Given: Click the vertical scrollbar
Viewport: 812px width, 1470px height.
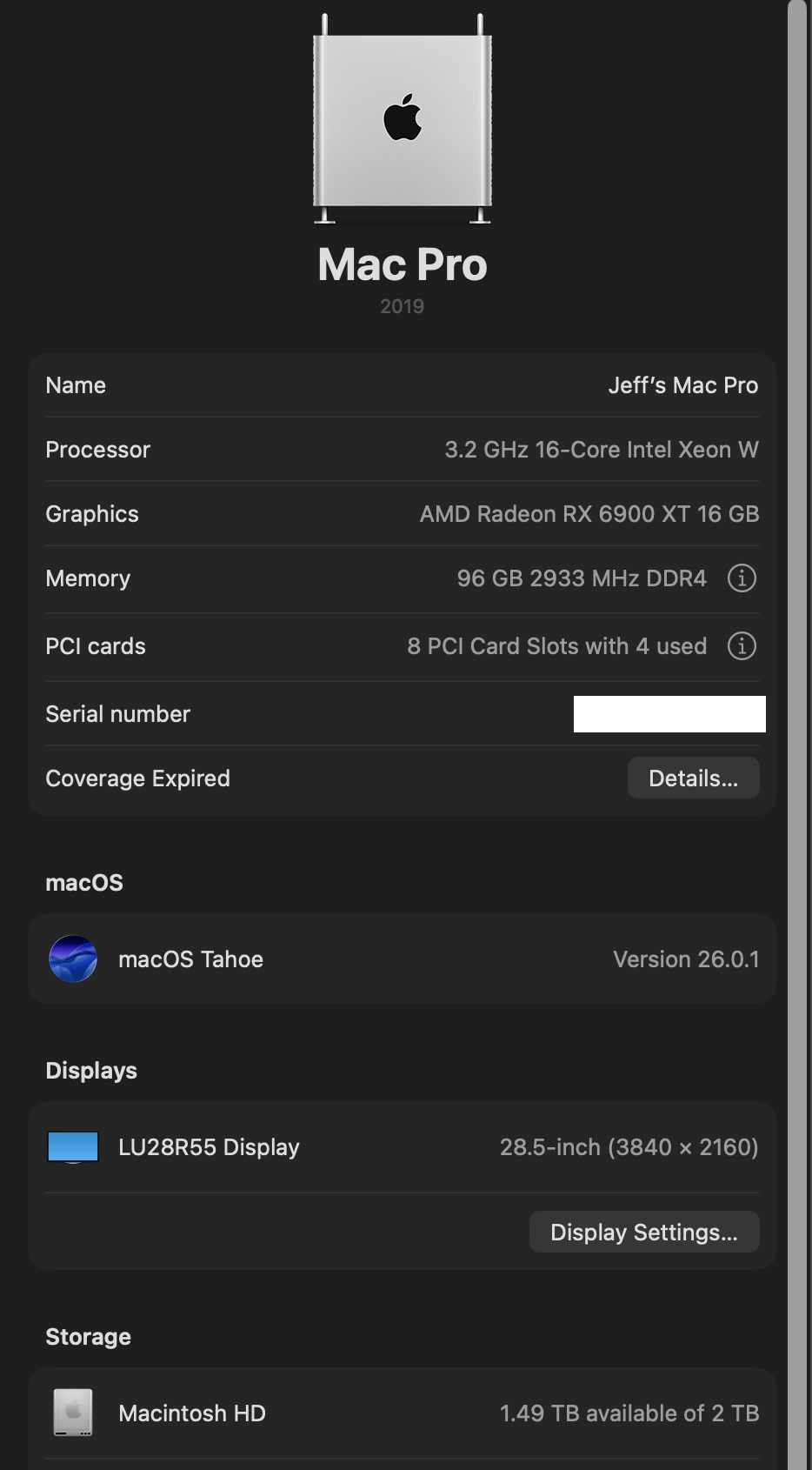Looking at the screenshot, I should click(x=797, y=735).
